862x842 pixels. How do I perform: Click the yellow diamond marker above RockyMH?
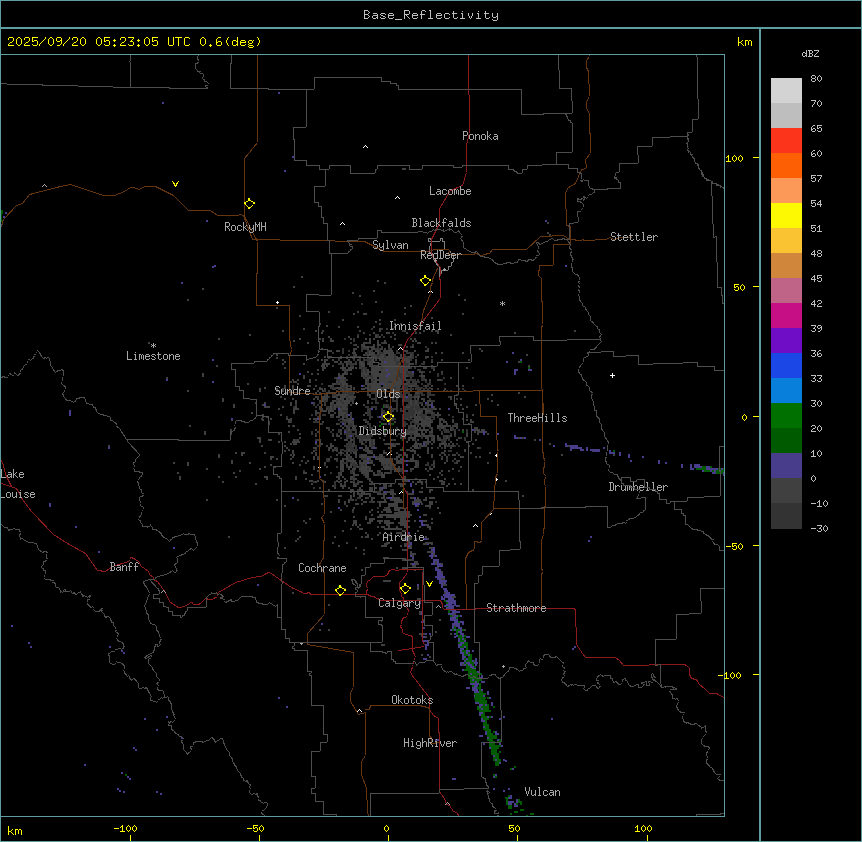(249, 203)
